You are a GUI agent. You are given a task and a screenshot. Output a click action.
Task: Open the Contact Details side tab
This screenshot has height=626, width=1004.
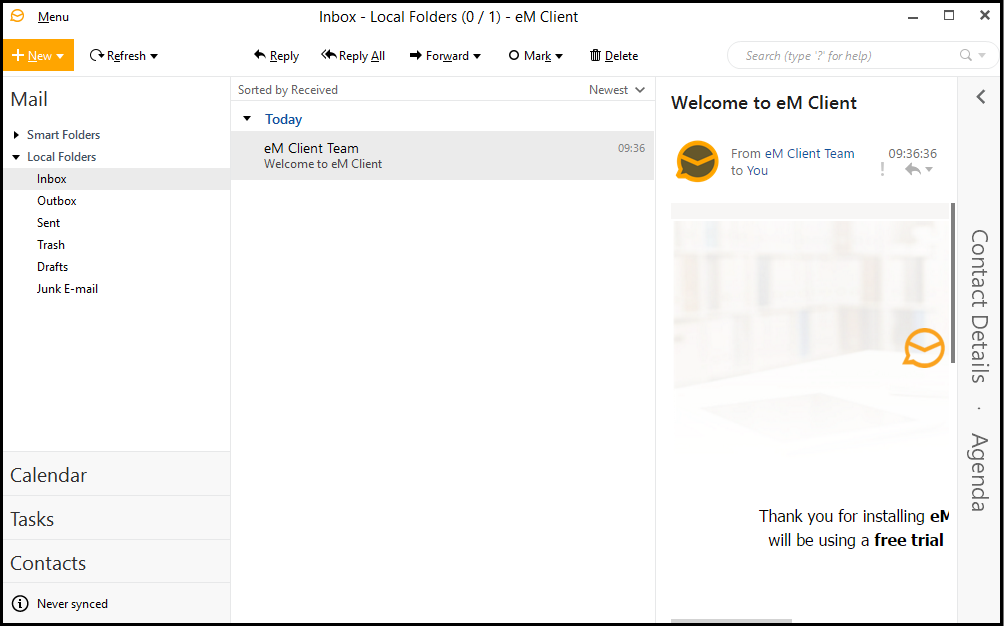[979, 306]
